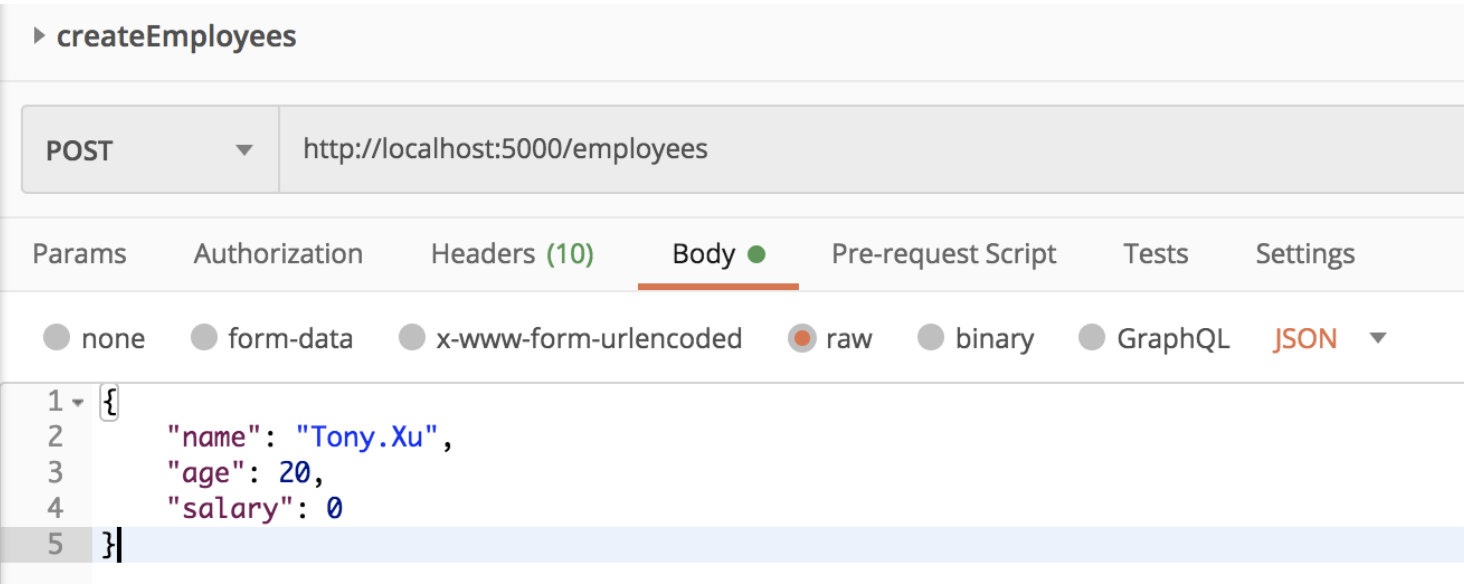Choose the form-data radio option
The image size is (1464, 584).
pyautogui.click(x=204, y=339)
